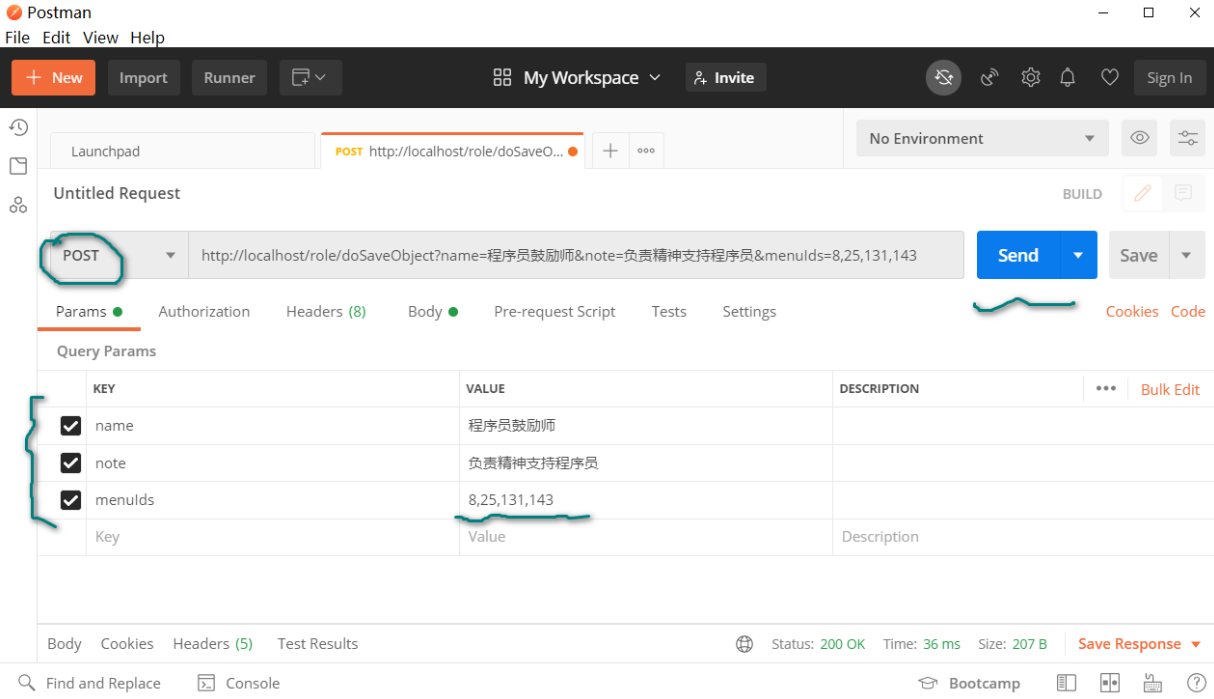Image resolution: width=1214 pixels, height=699 pixels.
Task: Open the Test Results tab
Action: tap(317, 644)
